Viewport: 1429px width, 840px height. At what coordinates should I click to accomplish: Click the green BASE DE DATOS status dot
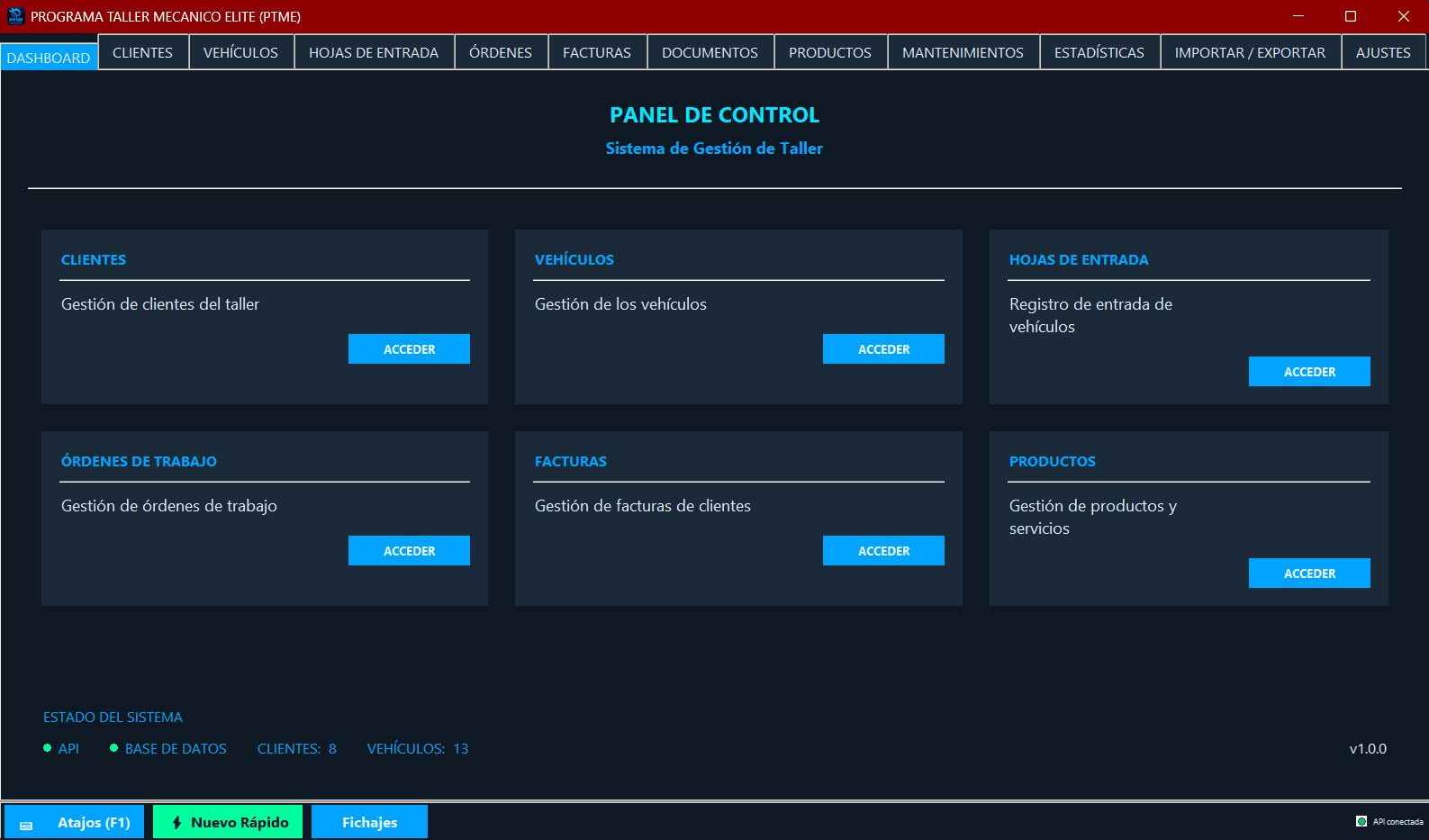coord(113,748)
